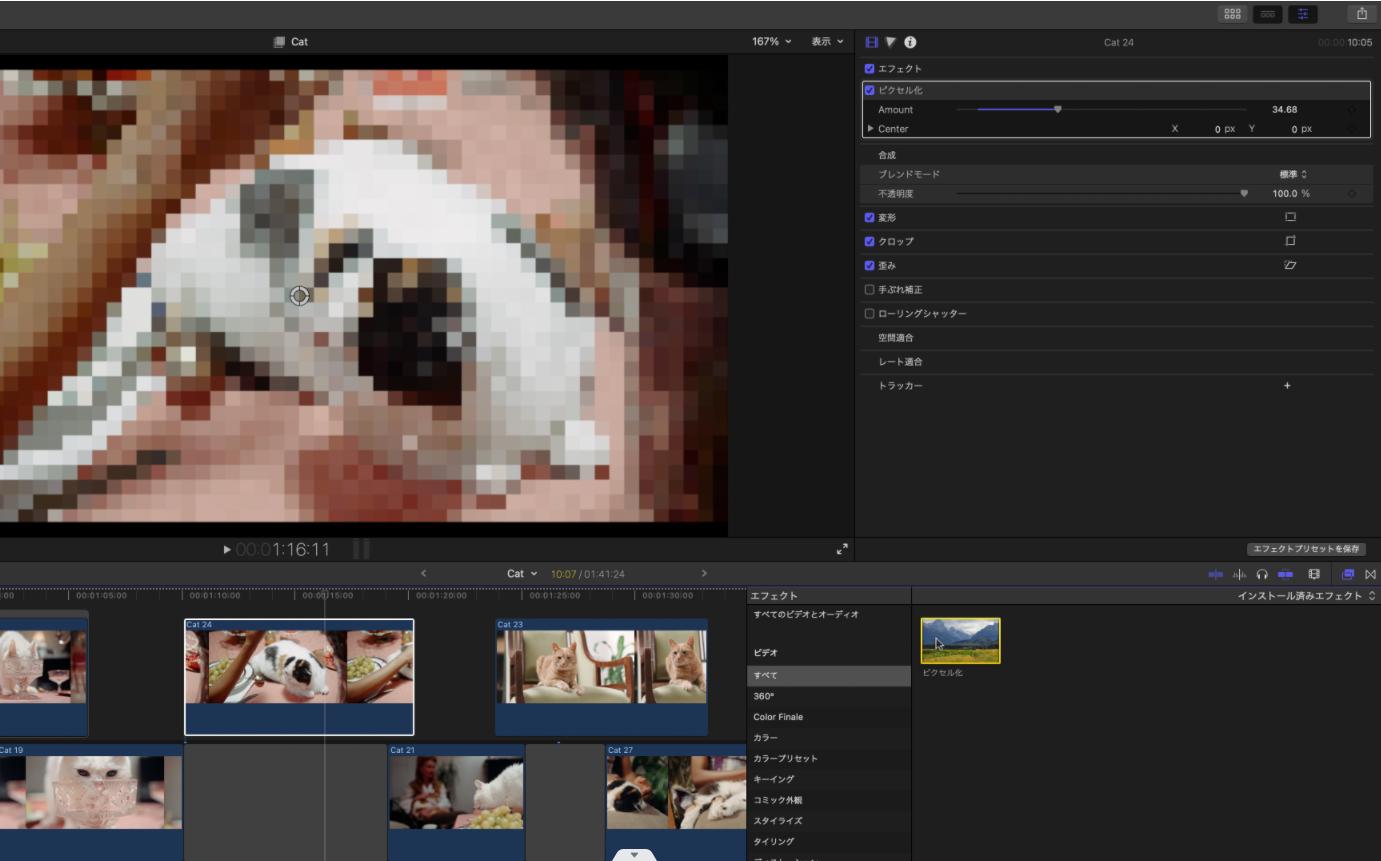
Task: Enable the 手ぶれ補正 stabilization checkbox
Action: 869,290
